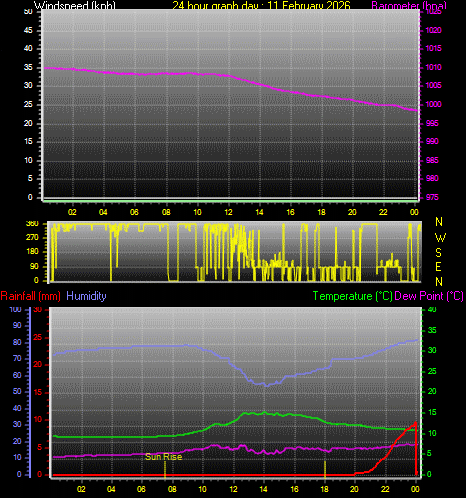Select 5 on the red rainfall axis
Viewport: 466px width, 498px height.
click(40, 447)
